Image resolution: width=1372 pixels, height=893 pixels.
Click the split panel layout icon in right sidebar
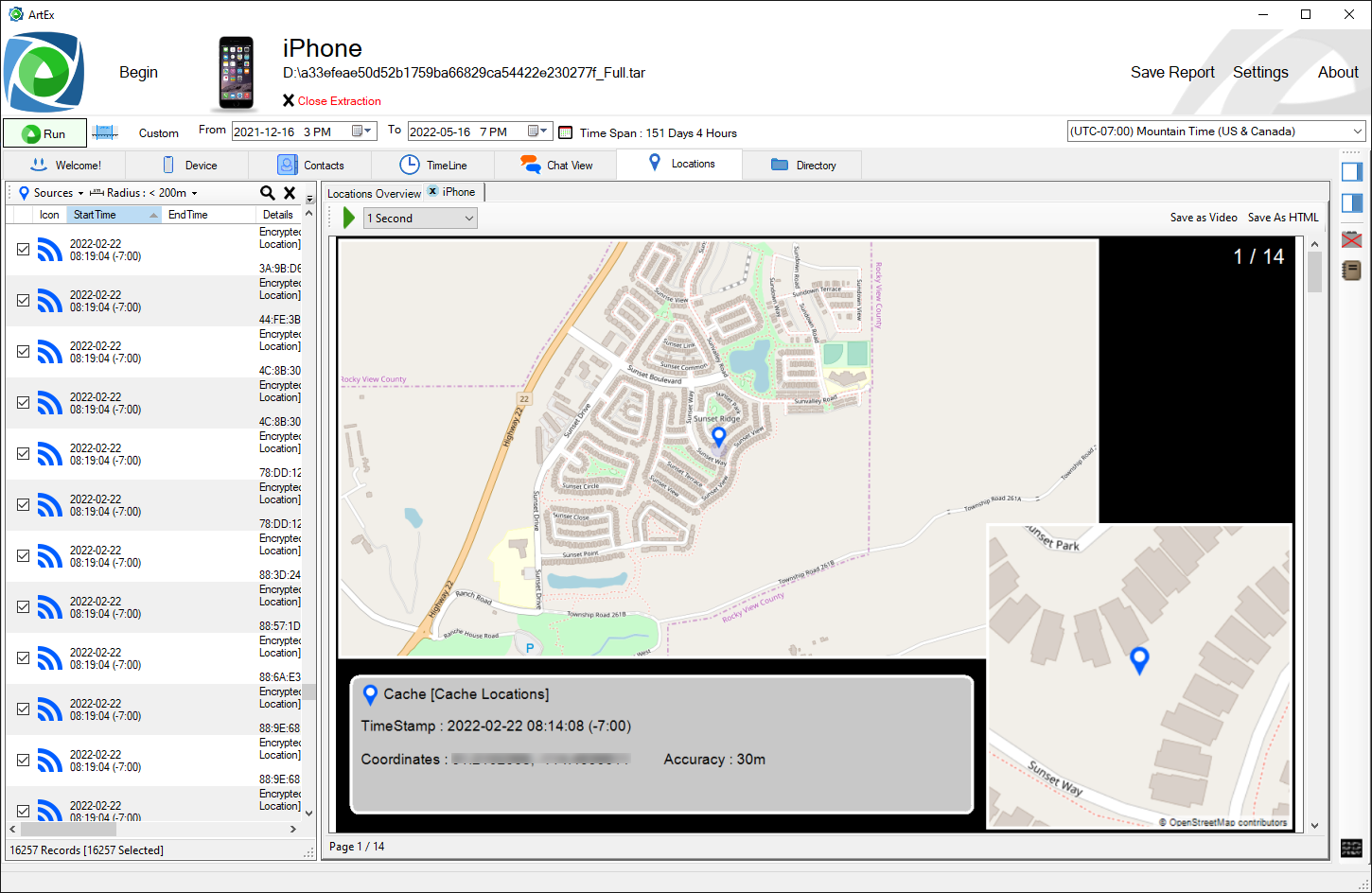coord(1352,202)
